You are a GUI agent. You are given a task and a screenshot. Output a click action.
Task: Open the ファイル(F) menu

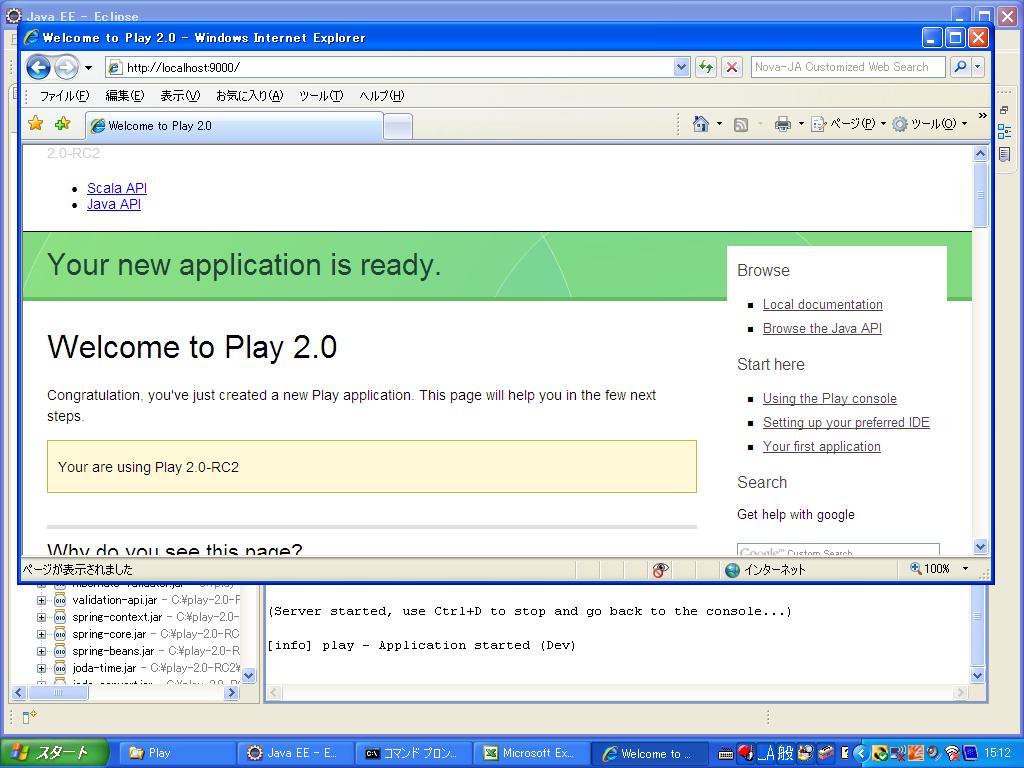coord(64,96)
